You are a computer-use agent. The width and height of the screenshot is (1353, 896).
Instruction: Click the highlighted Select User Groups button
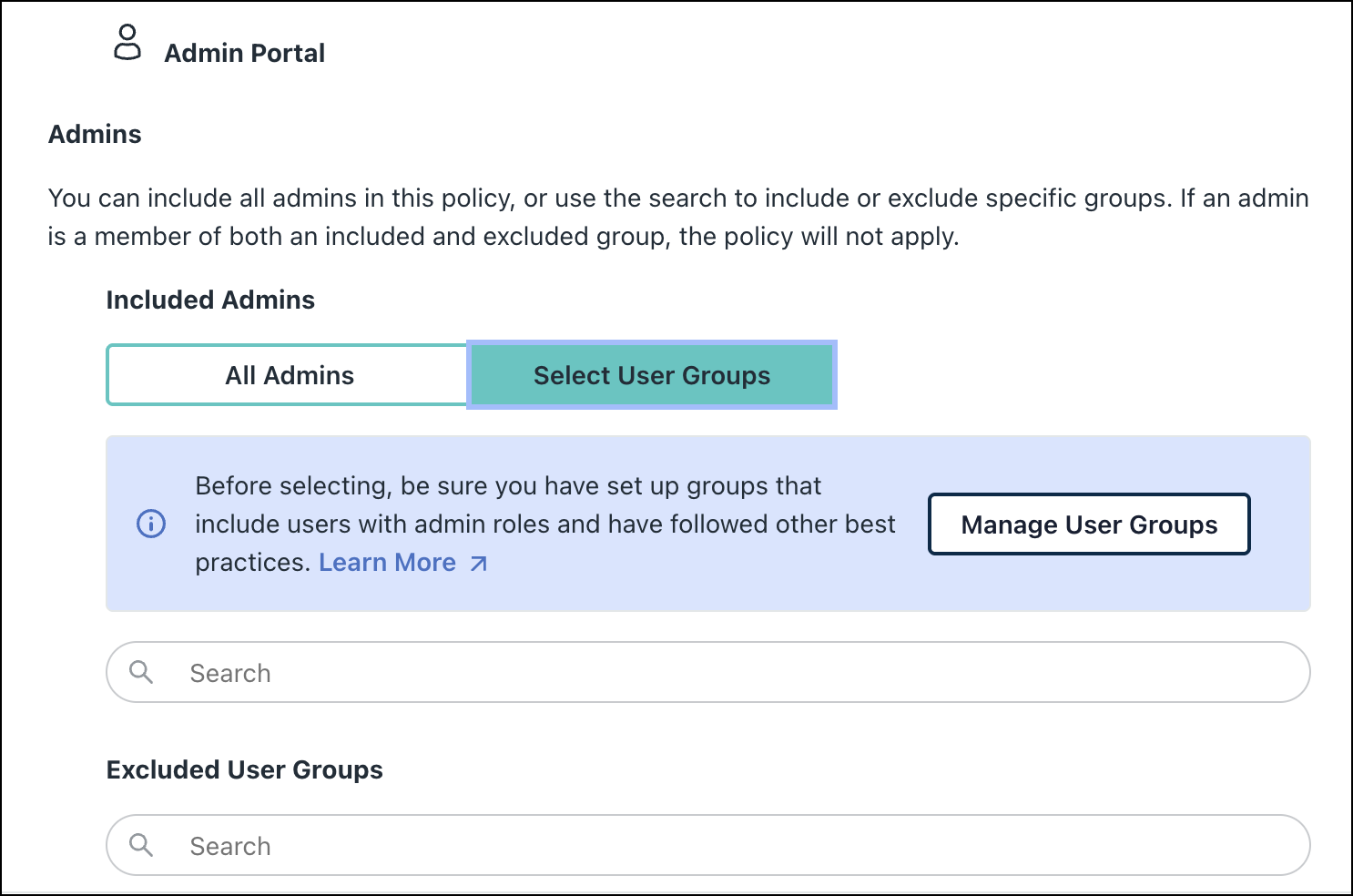tap(652, 374)
